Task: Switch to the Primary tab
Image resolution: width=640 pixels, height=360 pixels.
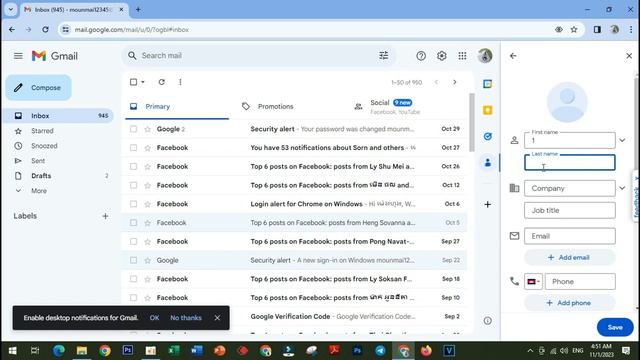Action: pyautogui.click(x=177, y=107)
